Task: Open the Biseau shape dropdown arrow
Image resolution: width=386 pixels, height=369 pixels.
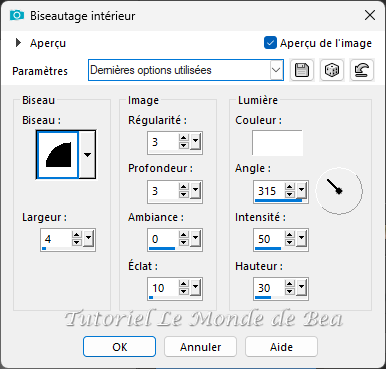Action: (x=87, y=155)
